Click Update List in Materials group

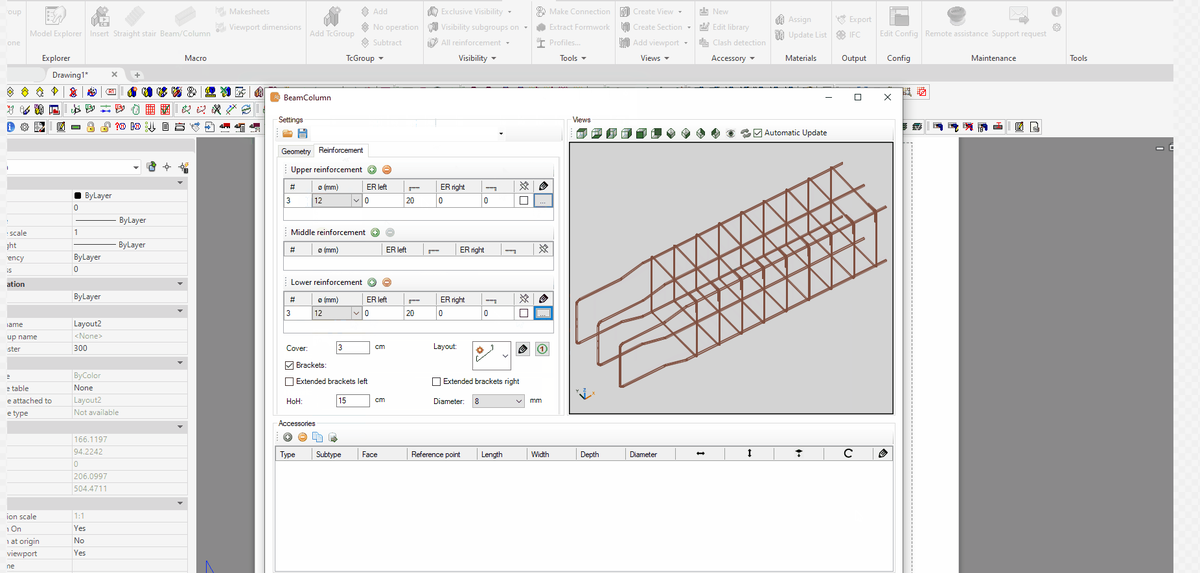tap(800, 35)
